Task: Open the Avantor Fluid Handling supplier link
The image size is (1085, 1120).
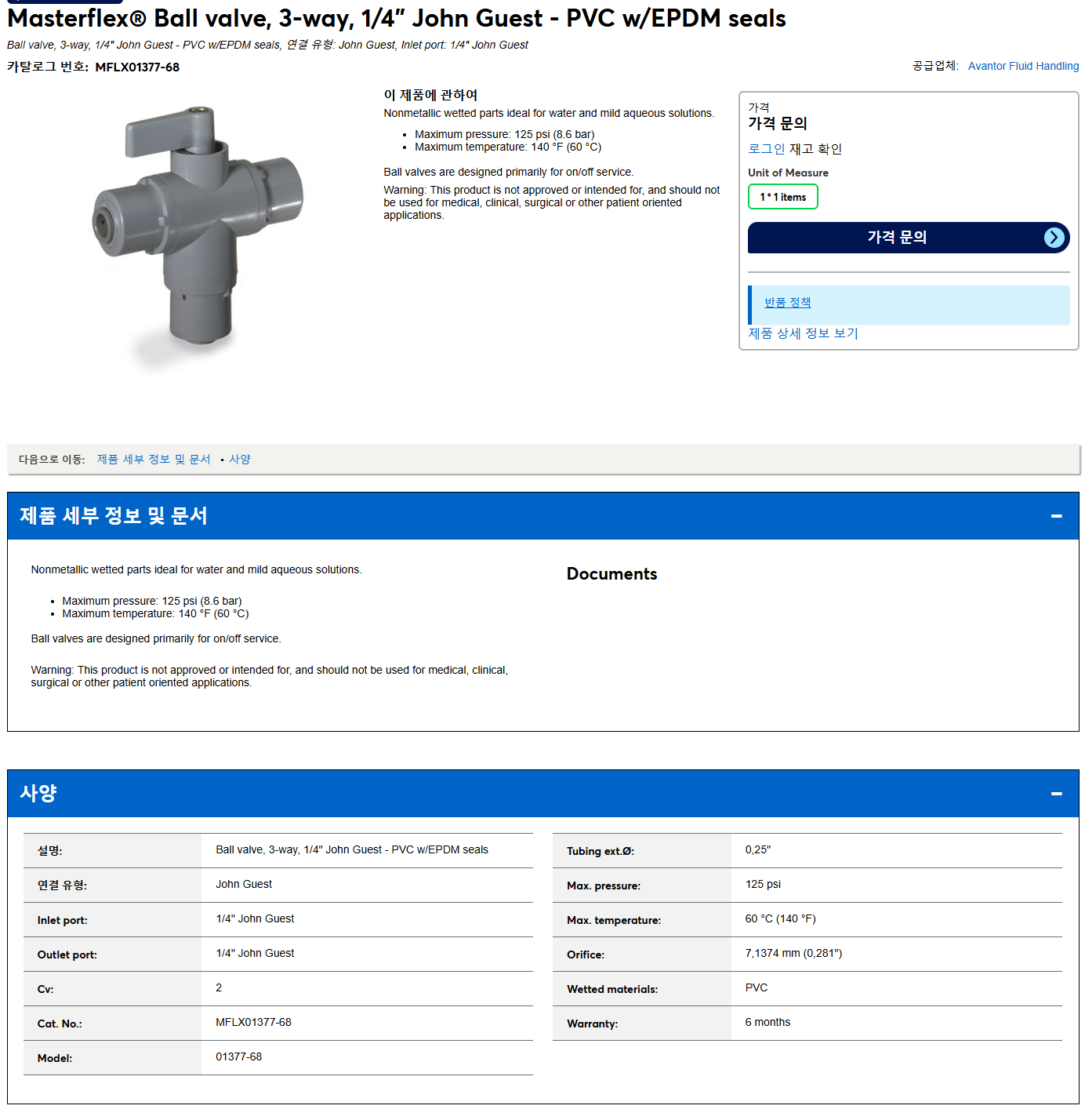Action: tap(1023, 66)
